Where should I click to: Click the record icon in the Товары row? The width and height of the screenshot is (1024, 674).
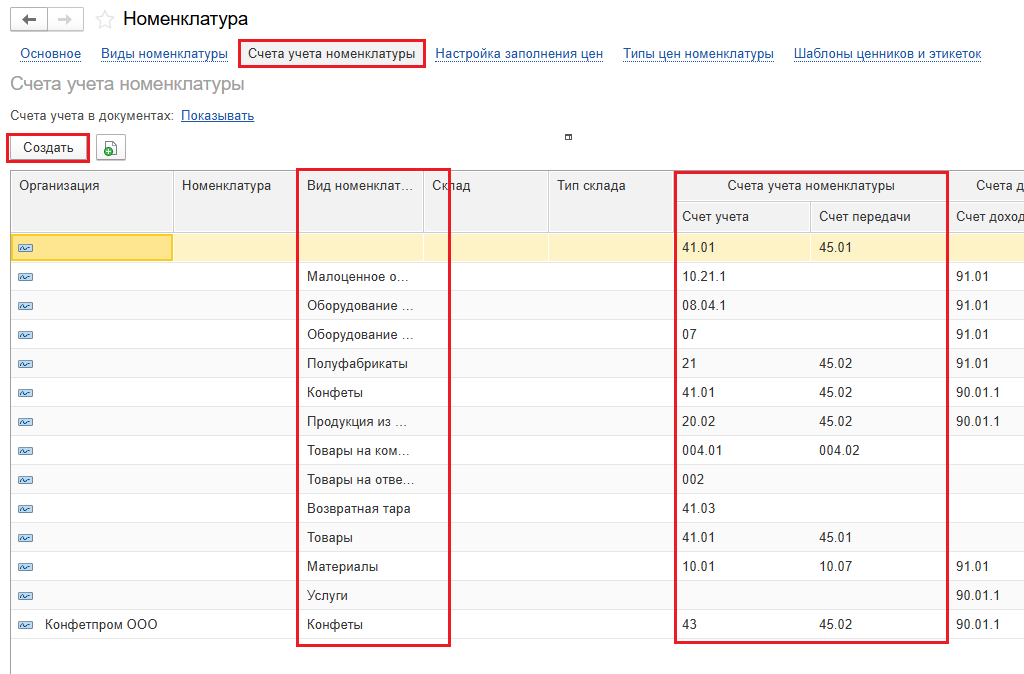point(25,538)
